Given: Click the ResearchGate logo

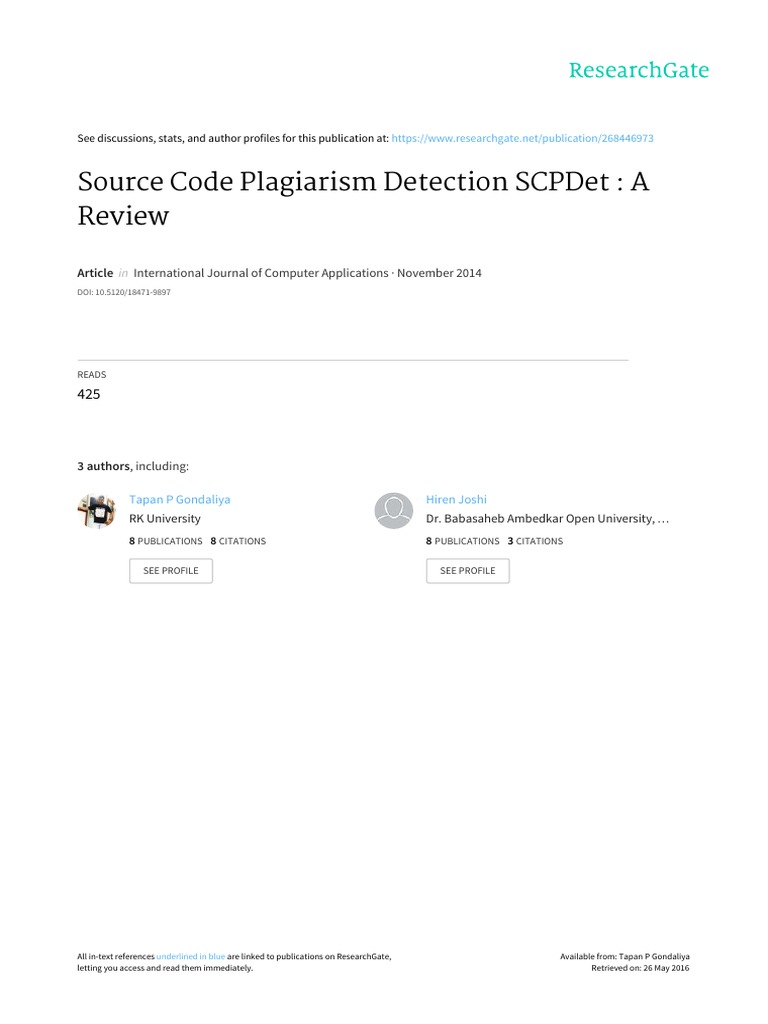Looking at the screenshot, I should coord(638,70).
